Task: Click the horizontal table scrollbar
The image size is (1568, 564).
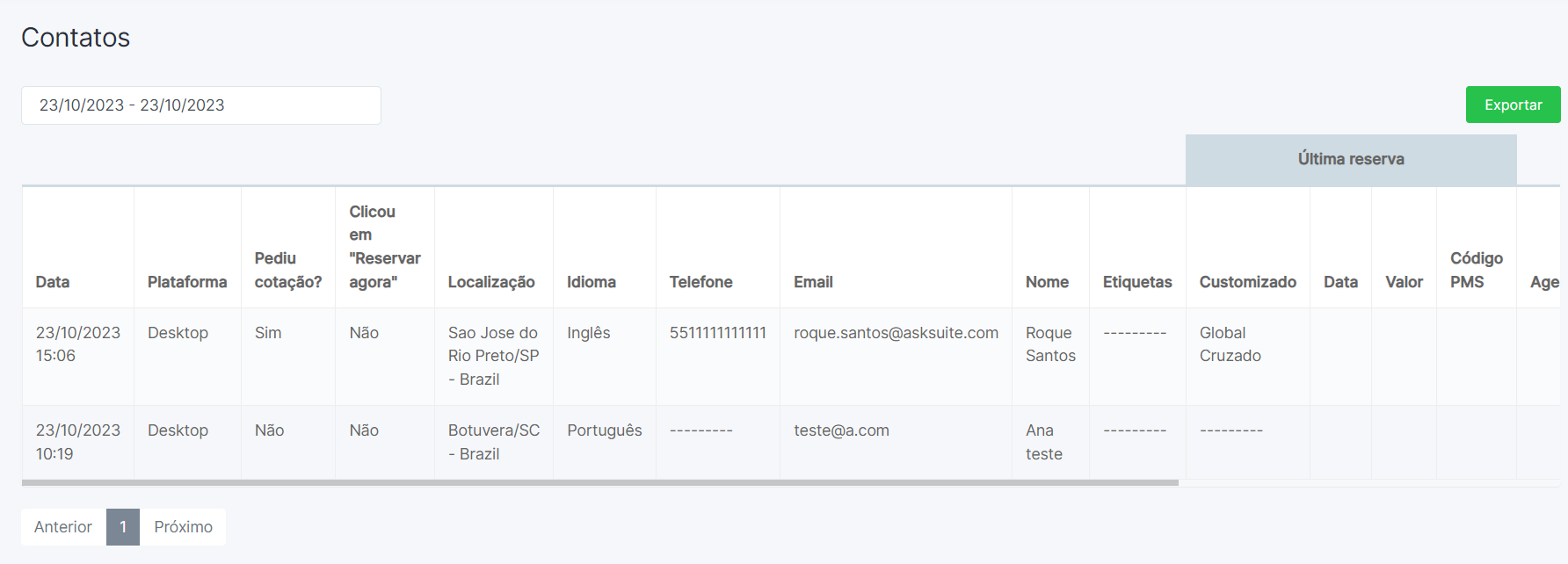Action: 600,482
